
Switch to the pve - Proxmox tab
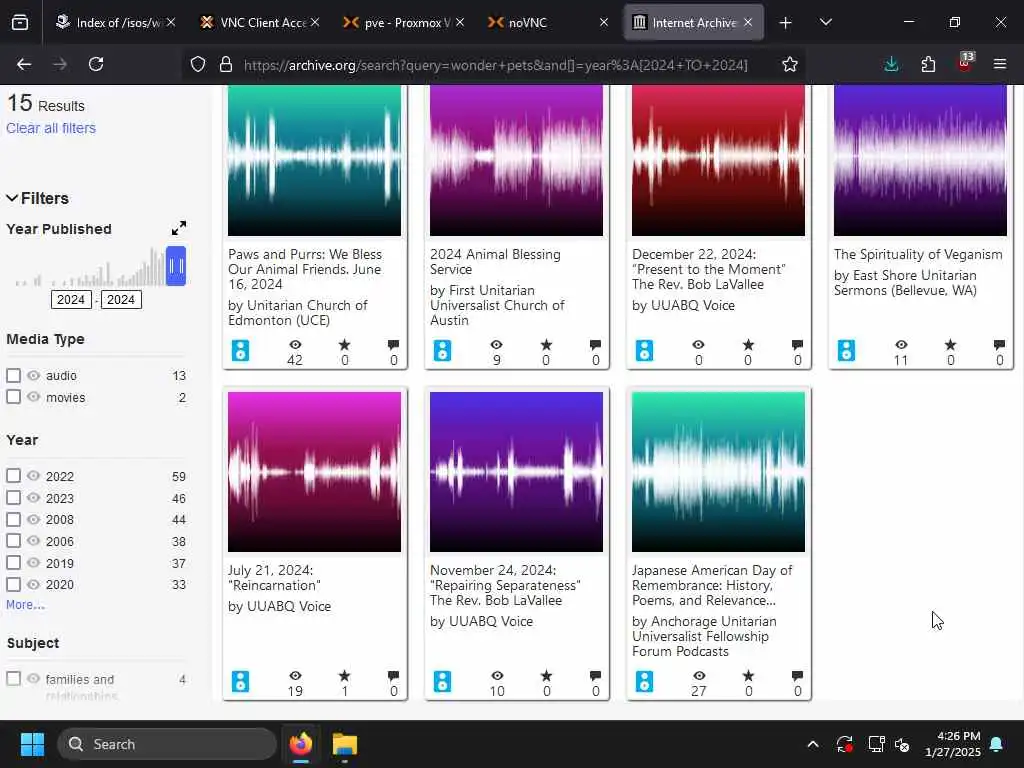(x=403, y=23)
